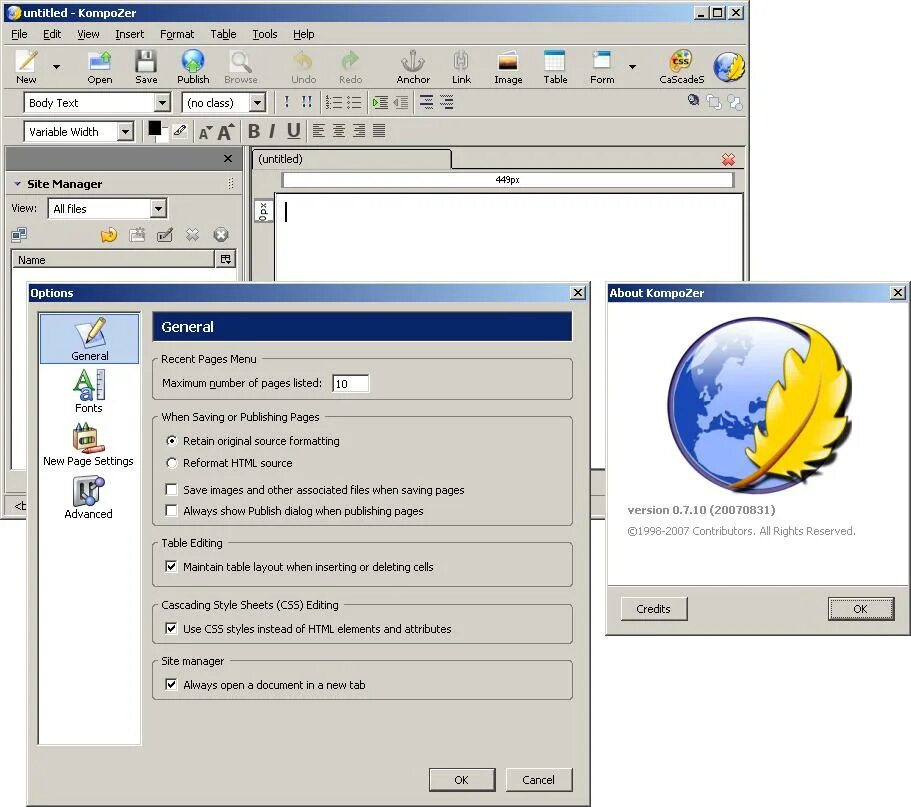Open the View menu

(x=88, y=34)
